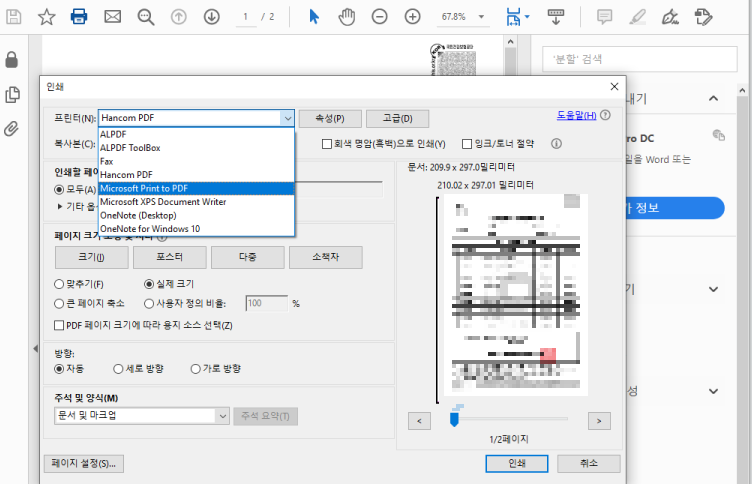Viewport: 752px width, 484px height.
Task: Open attachments paperclip side panel icon
Action: pos(12,129)
